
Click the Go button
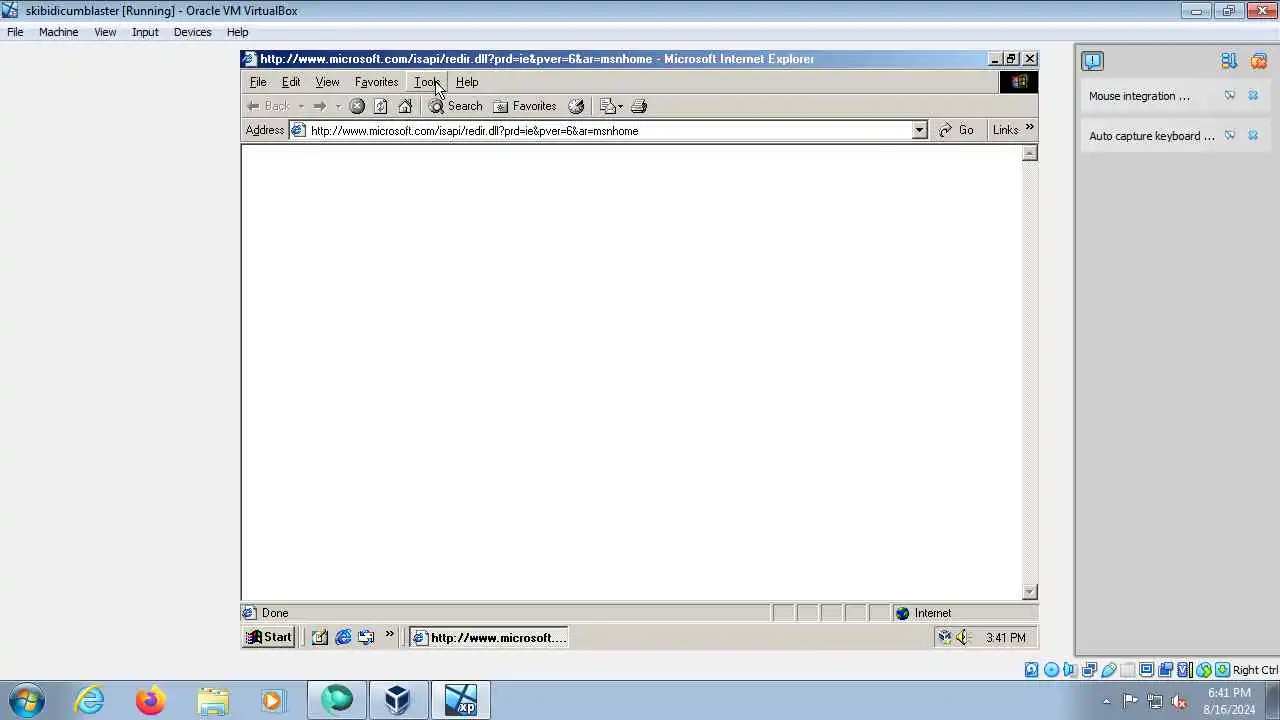(956, 130)
